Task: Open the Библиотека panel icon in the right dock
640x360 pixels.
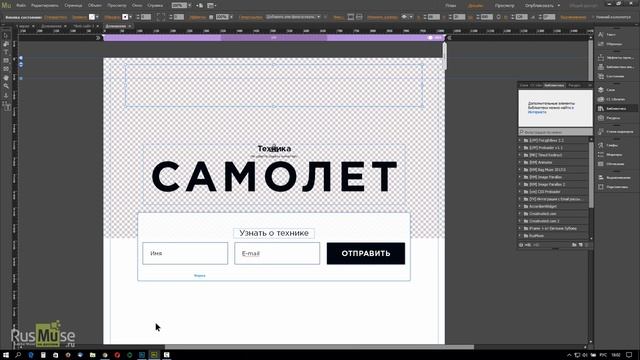Action: coord(601,109)
